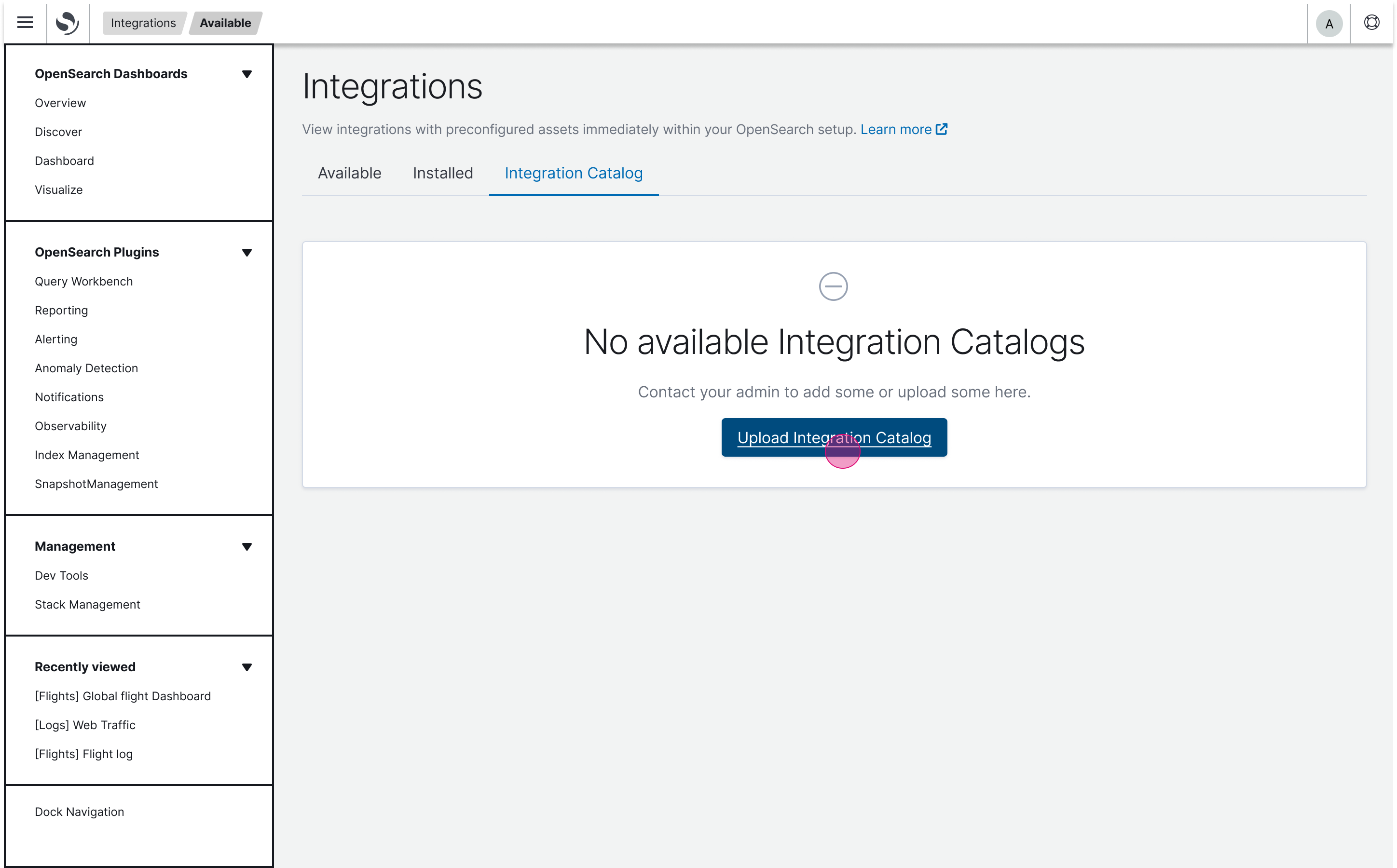Open Query Workbench from sidebar

[84, 281]
